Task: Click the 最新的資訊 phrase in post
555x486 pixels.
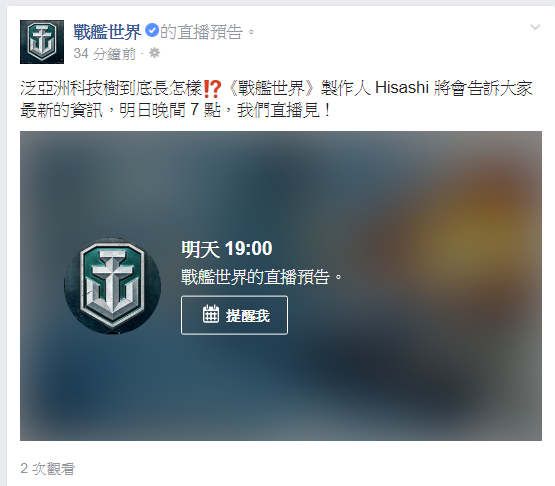Action: tap(62, 110)
